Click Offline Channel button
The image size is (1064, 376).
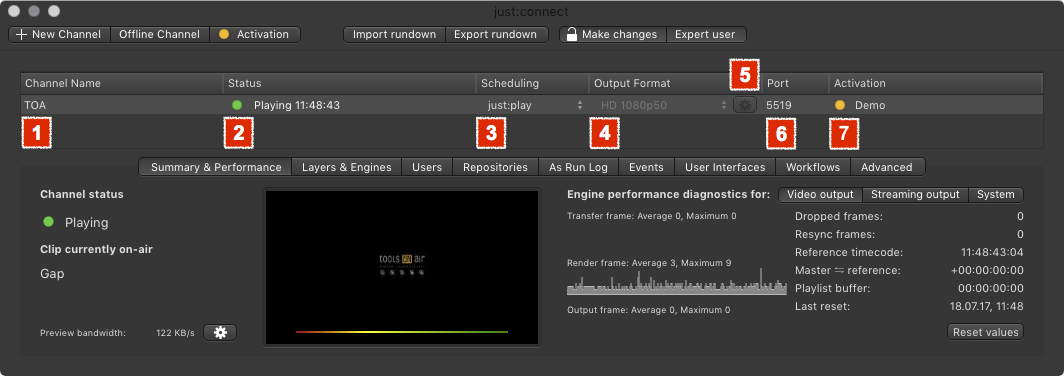(x=159, y=34)
